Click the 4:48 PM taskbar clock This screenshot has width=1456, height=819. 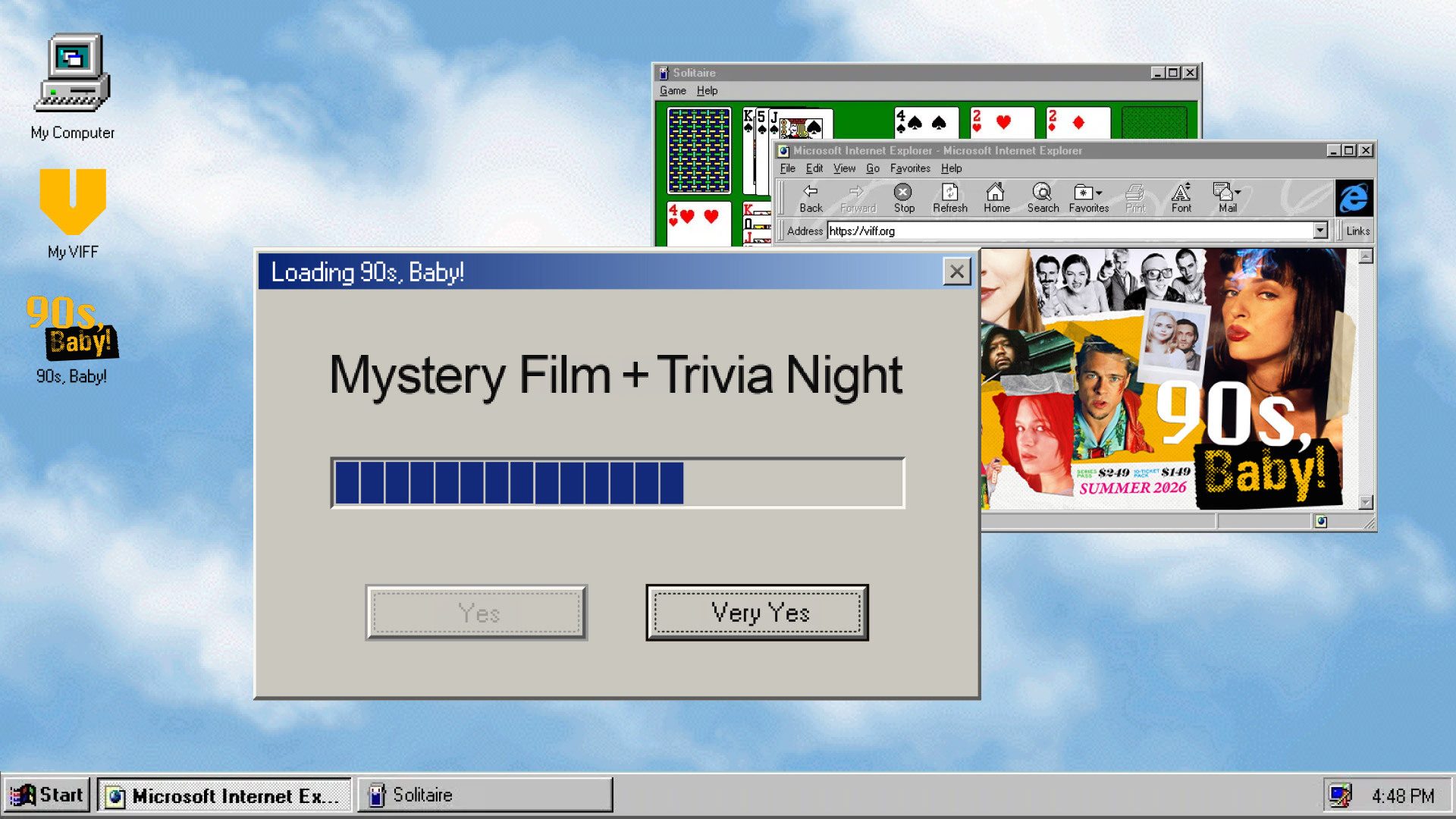[x=1403, y=796]
